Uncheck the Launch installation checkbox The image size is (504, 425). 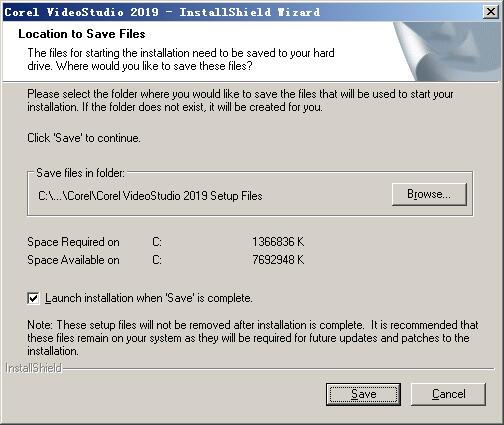click(x=33, y=298)
